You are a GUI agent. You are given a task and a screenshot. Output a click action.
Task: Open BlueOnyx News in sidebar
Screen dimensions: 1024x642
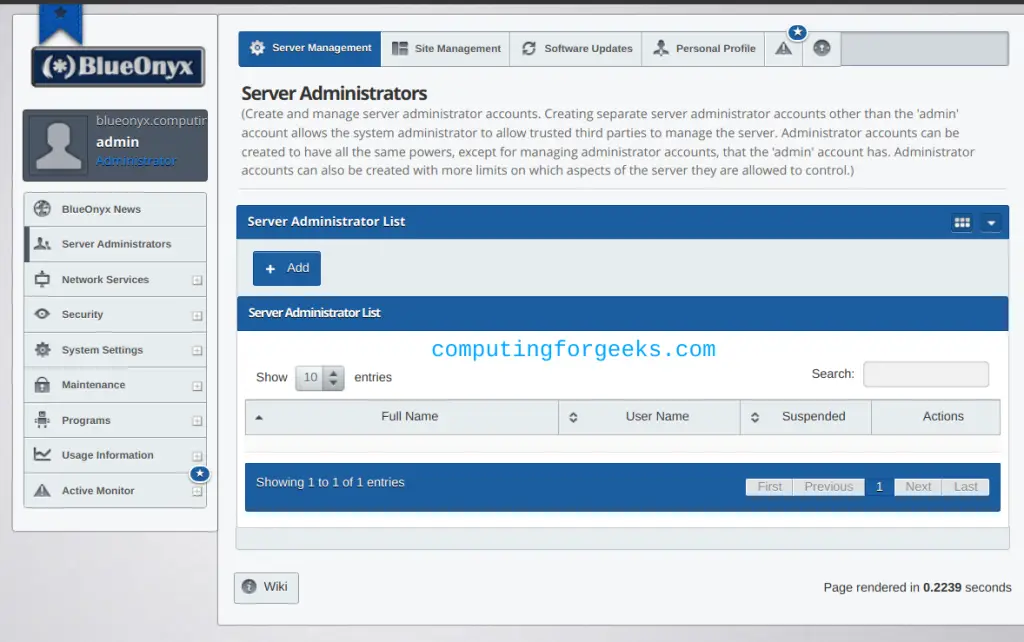[116, 209]
